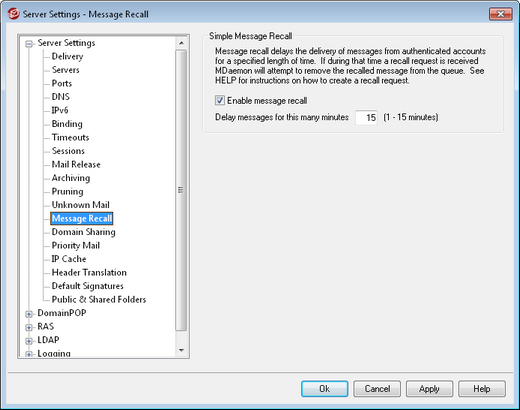Expand the LDAP tree node

pos(29,341)
